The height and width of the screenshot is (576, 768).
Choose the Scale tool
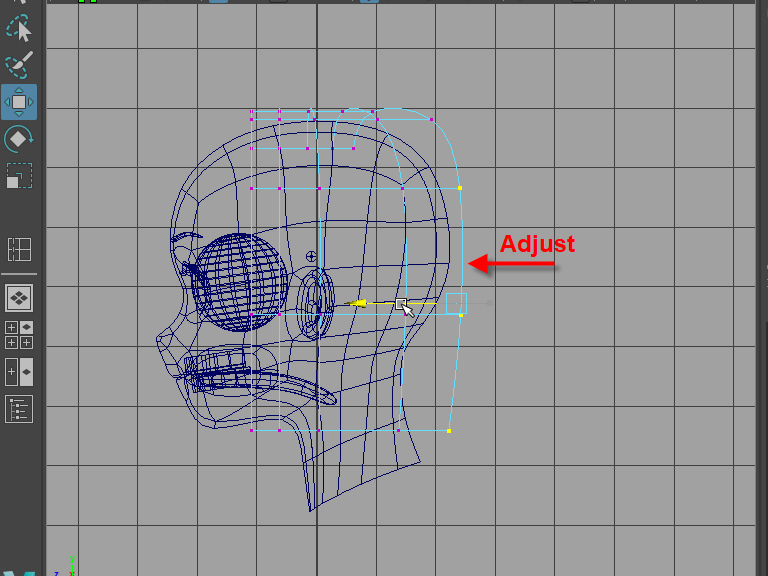click(19, 176)
